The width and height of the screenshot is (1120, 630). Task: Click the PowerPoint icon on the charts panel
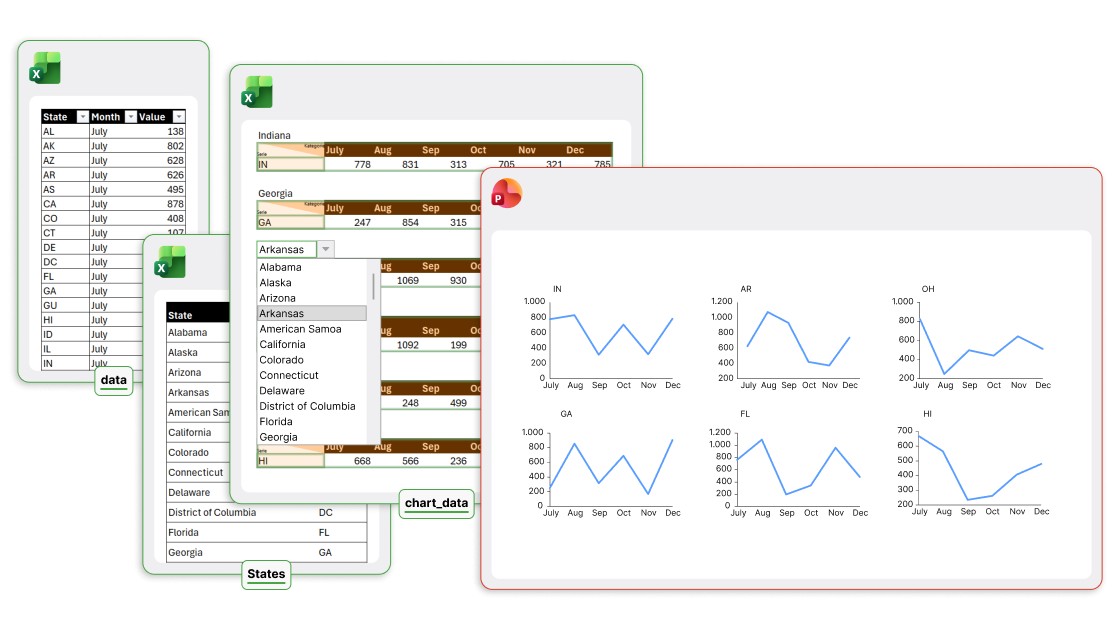pyautogui.click(x=507, y=192)
